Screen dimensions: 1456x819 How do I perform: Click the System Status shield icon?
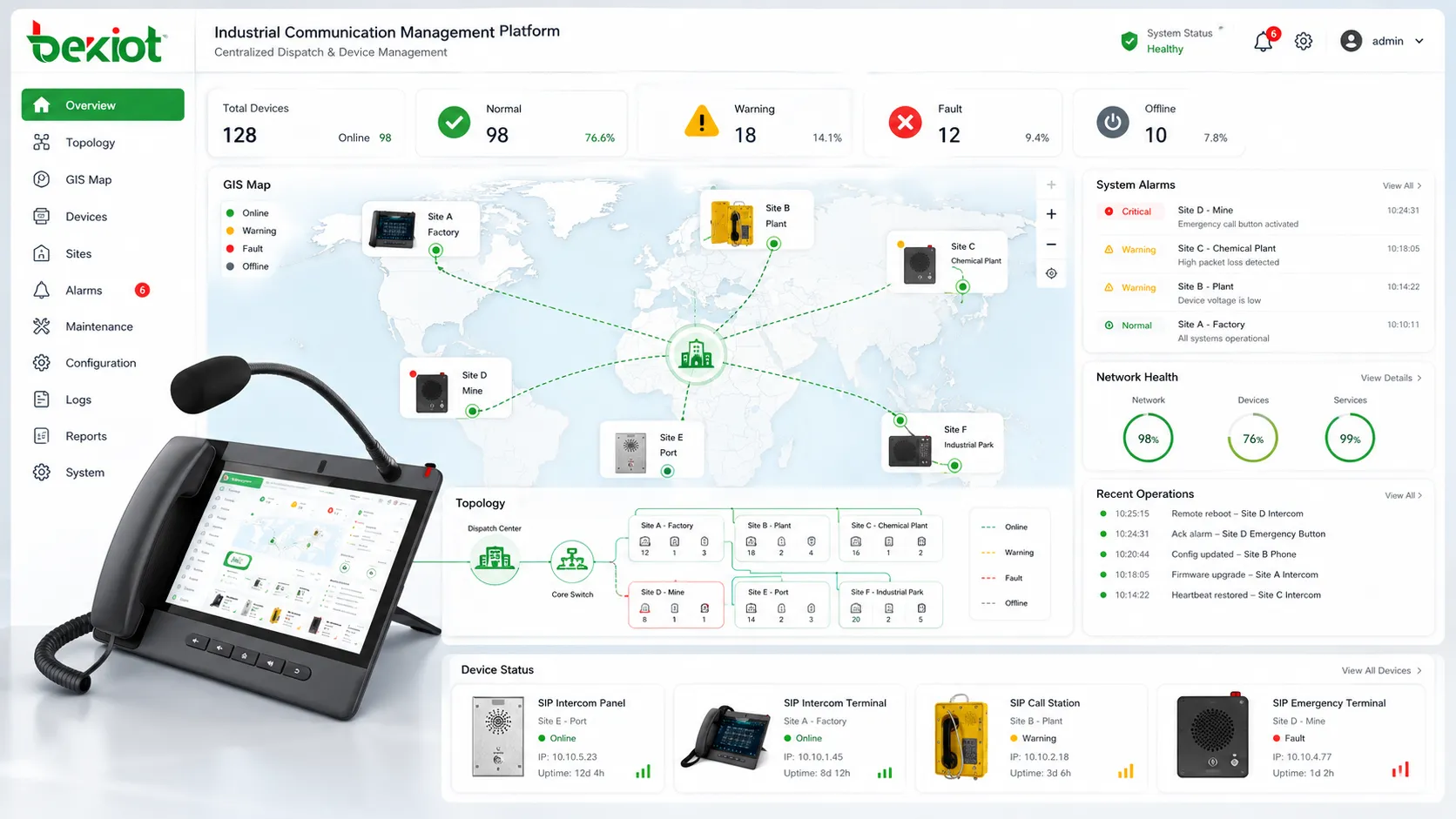(x=1129, y=41)
